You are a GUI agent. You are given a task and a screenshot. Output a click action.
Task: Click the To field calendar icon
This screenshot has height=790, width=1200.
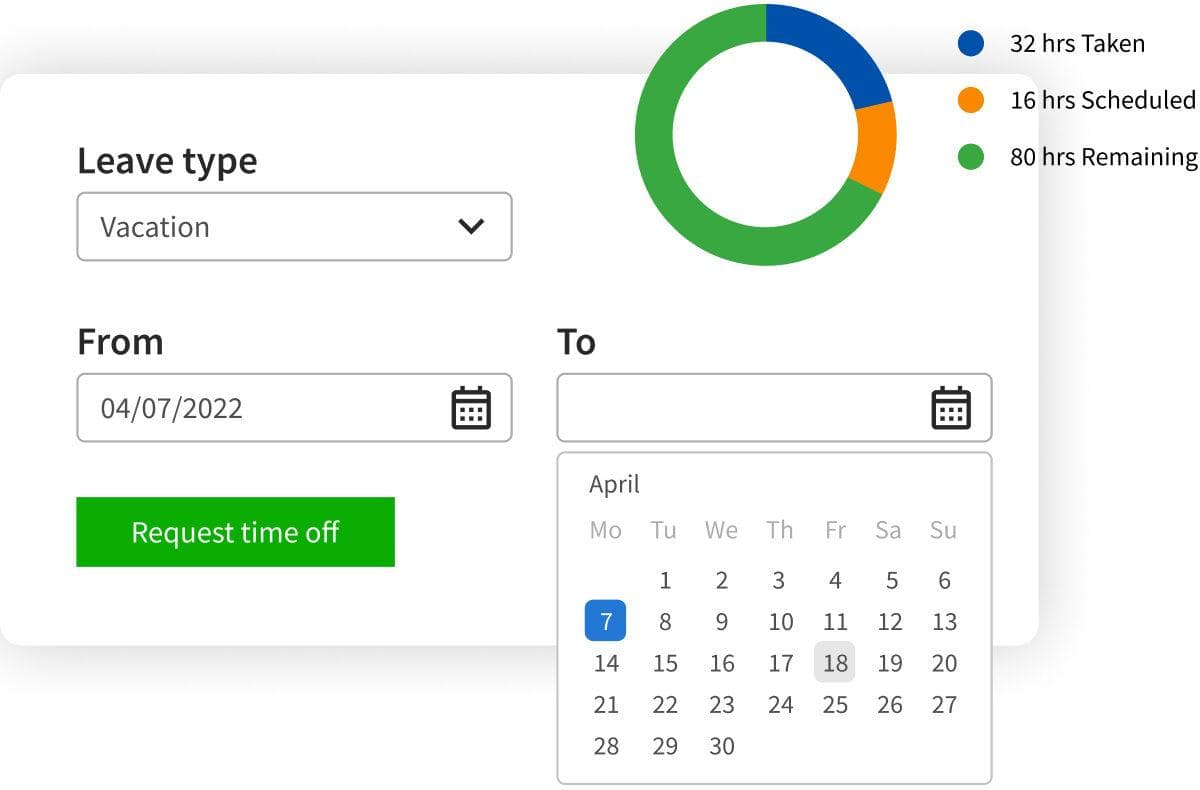coord(951,408)
